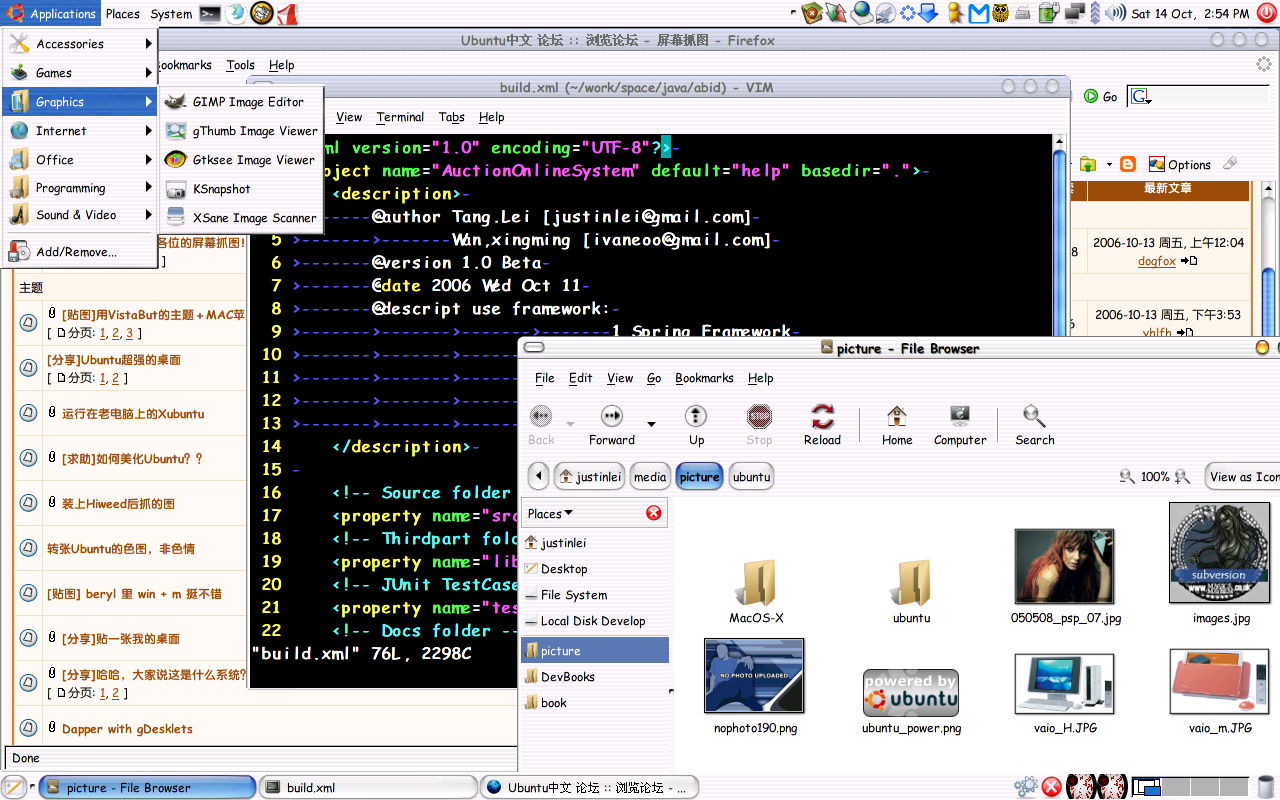
Task: Open gThumb Image Viewer
Action: click(241, 131)
